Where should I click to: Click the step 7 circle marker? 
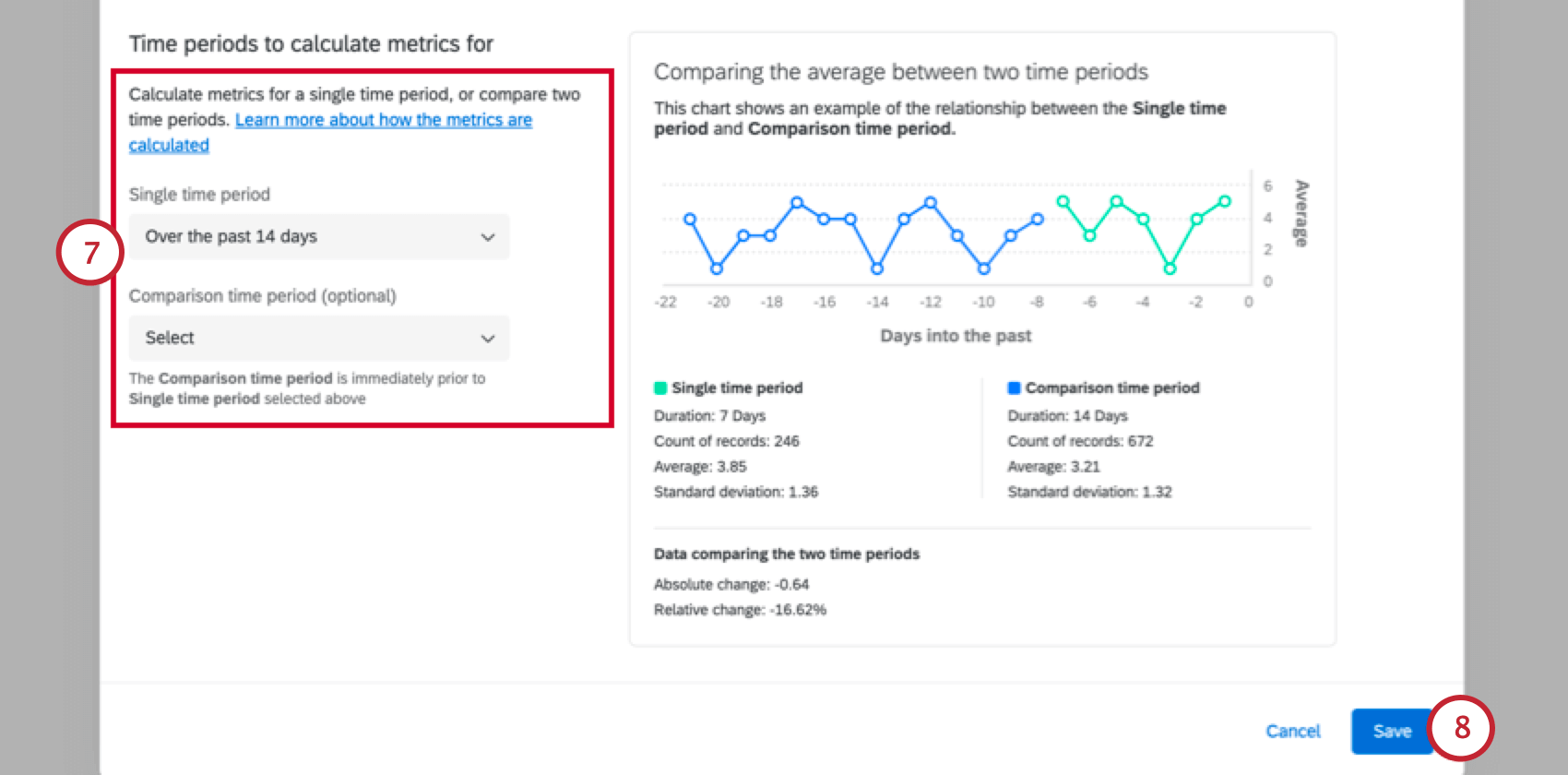pos(89,251)
